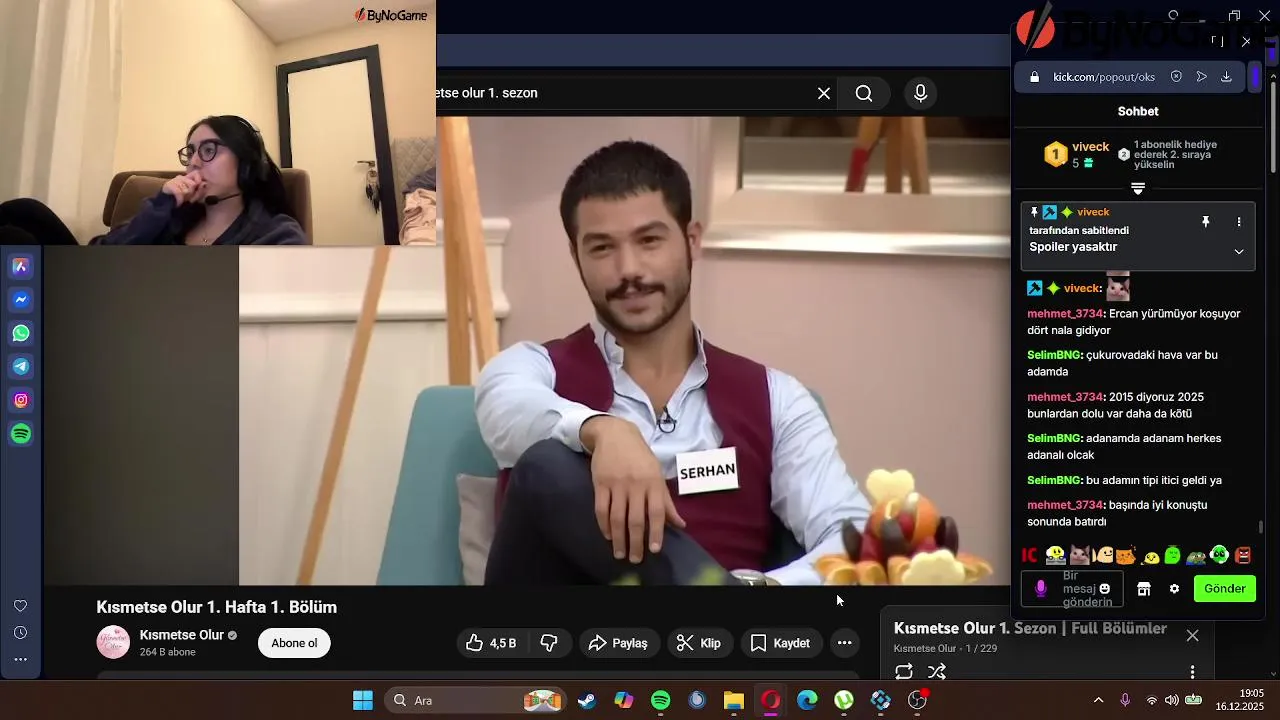This screenshot has height=720, width=1280.
Task: Start YouTube voice search microphone
Action: 921,93
